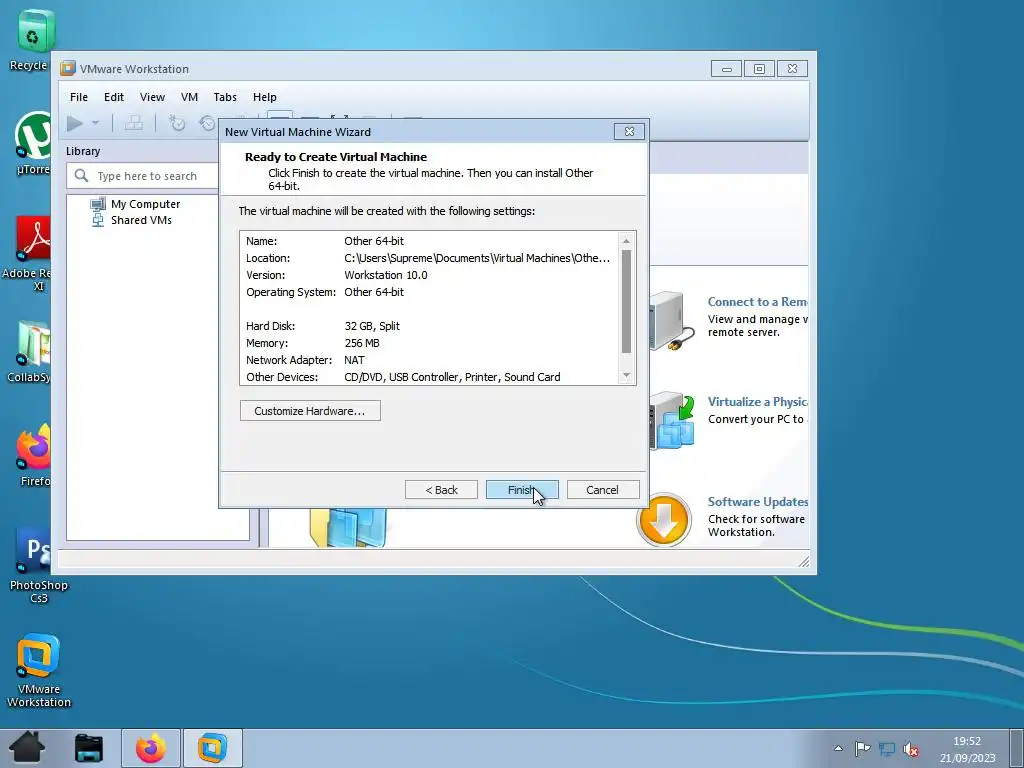The image size is (1024, 768).
Task: Select My Computer in the Library tree
Action: (145, 204)
